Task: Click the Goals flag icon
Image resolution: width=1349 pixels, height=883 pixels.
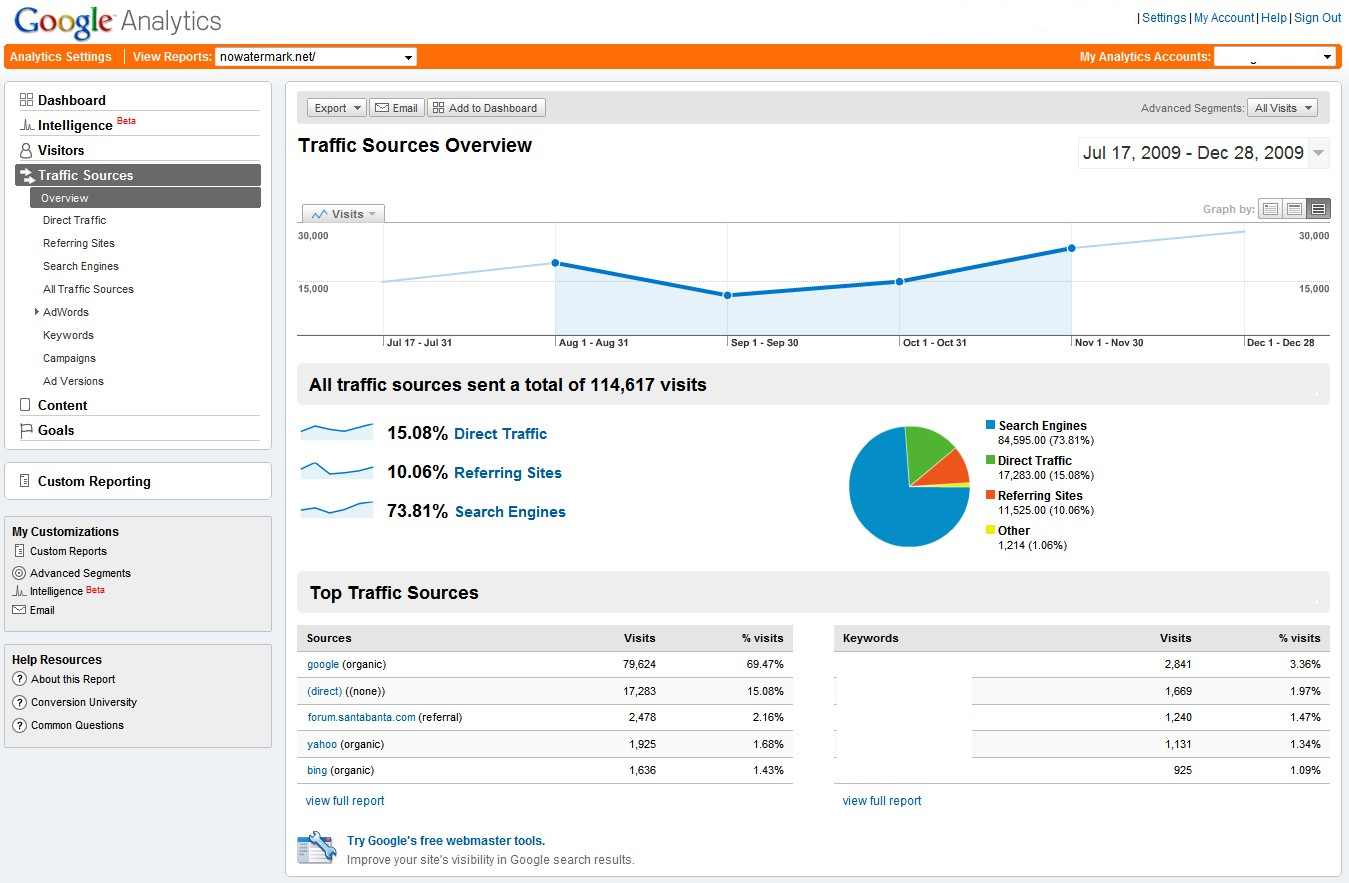Action: pyautogui.click(x=27, y=430)
